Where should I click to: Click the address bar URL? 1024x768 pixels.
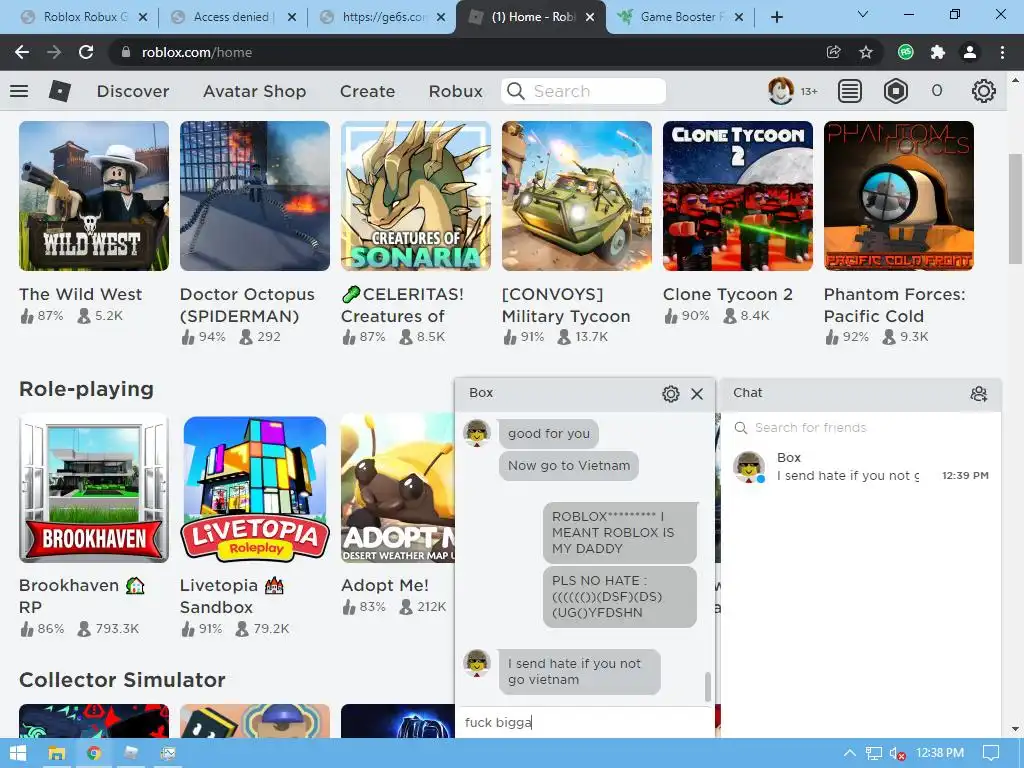click(x=197, y=52)
